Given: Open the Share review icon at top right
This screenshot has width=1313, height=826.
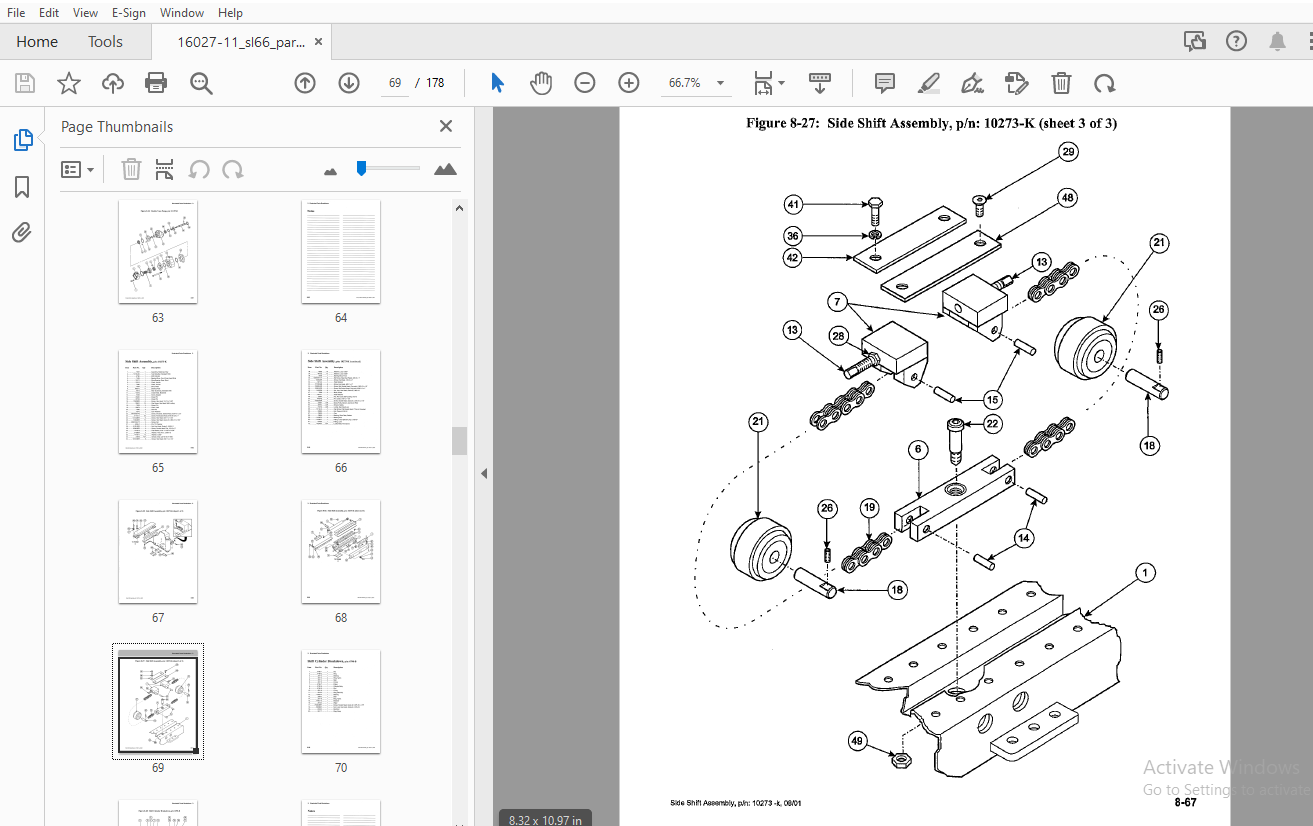Looking at the screenshot, I should (1195, 41).
